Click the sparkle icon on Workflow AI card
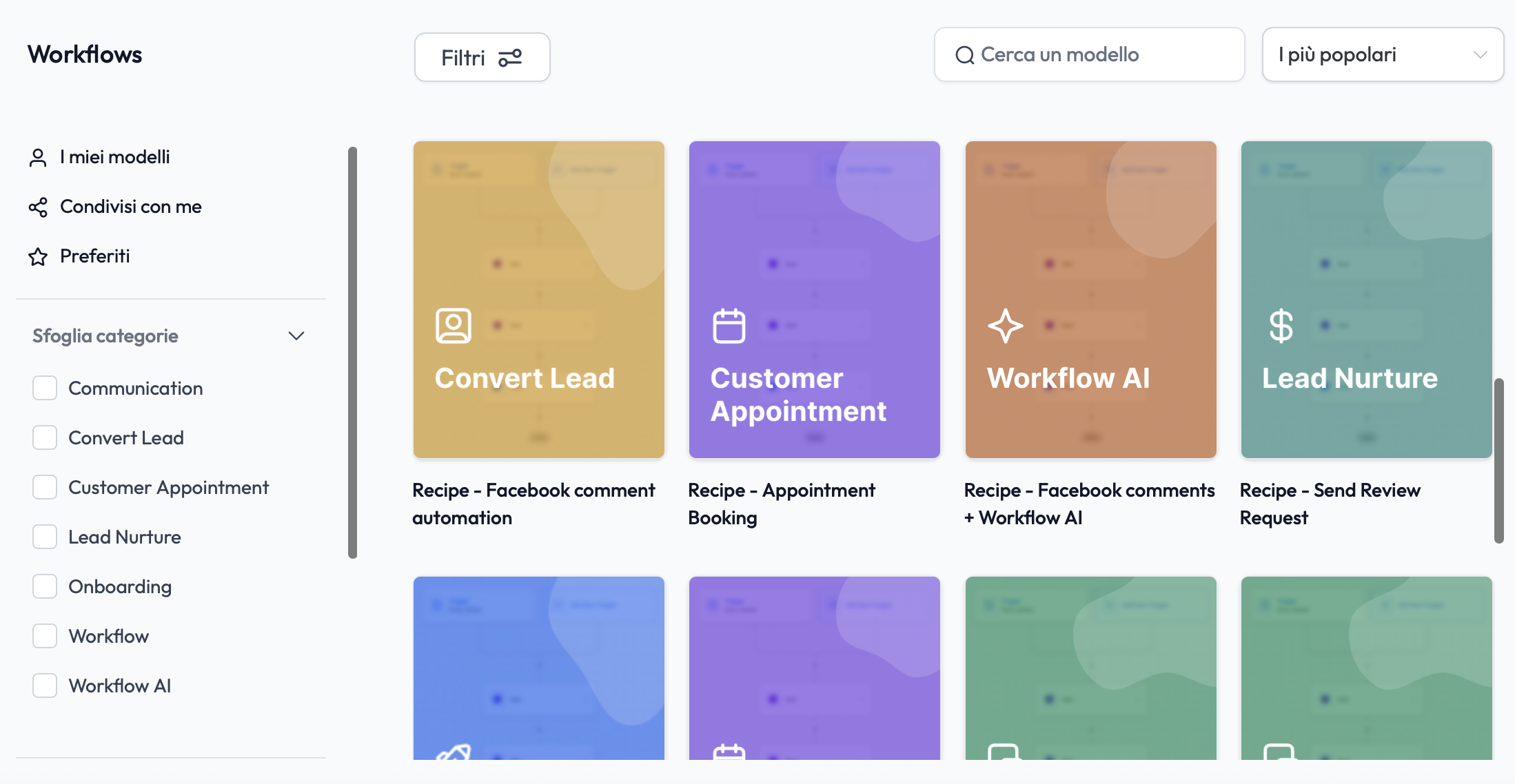Image resolution: width=1515 pixels, height=784 pixels. [x=1006, y=326]
